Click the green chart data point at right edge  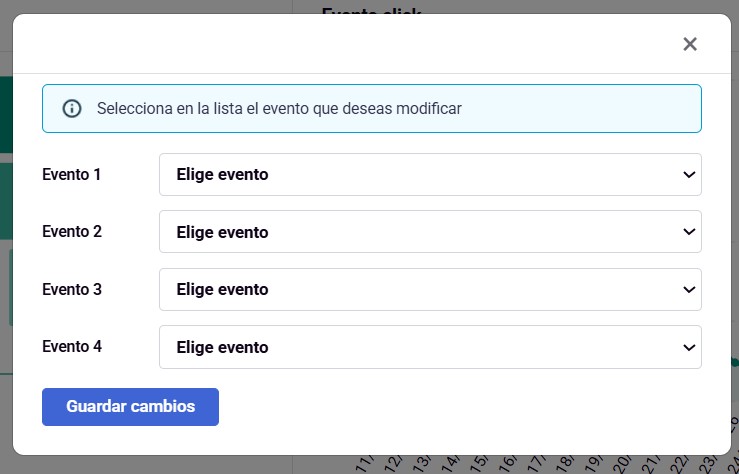pos(735,362)
